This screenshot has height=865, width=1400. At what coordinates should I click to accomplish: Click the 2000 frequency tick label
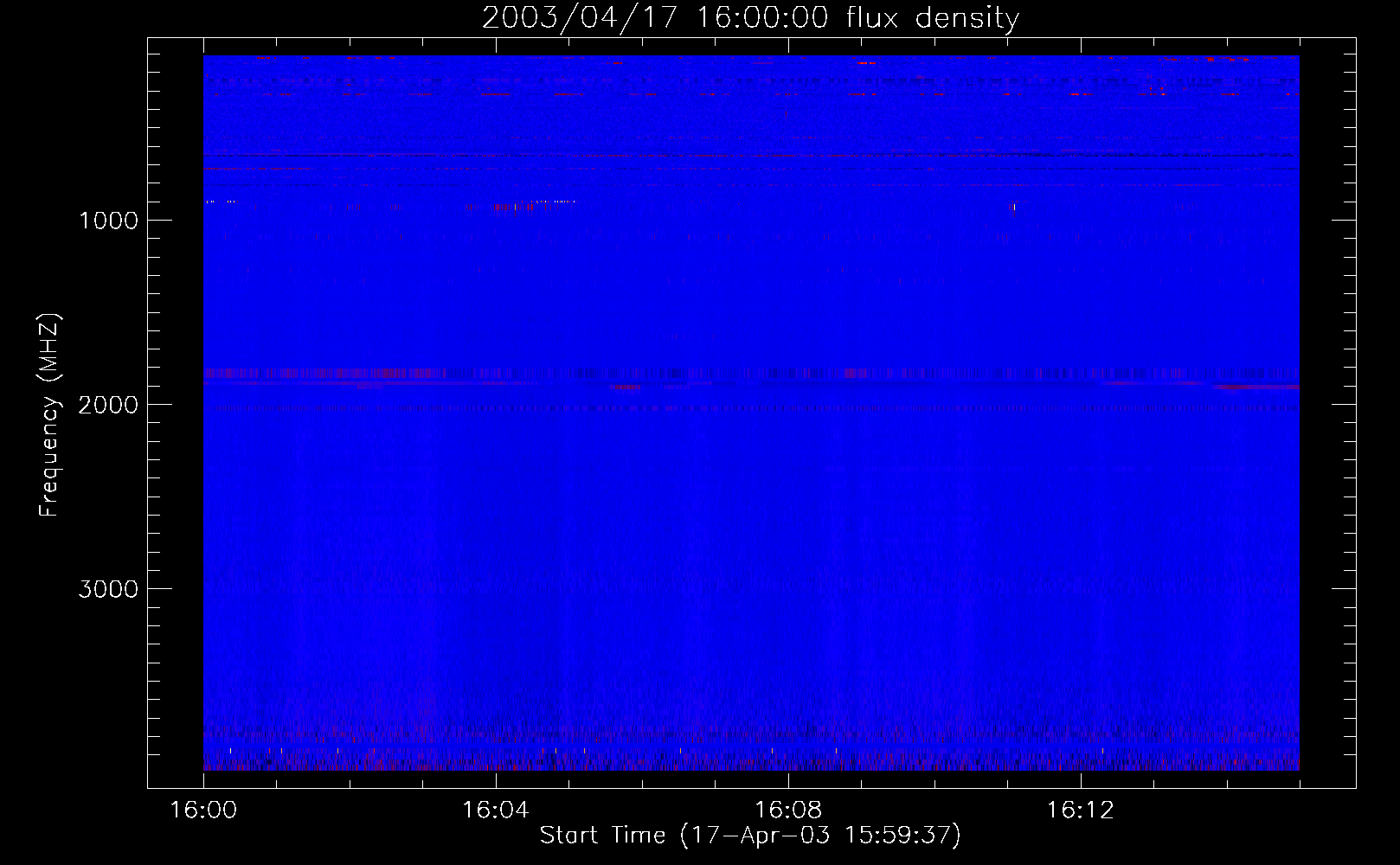tap(108, 405)
